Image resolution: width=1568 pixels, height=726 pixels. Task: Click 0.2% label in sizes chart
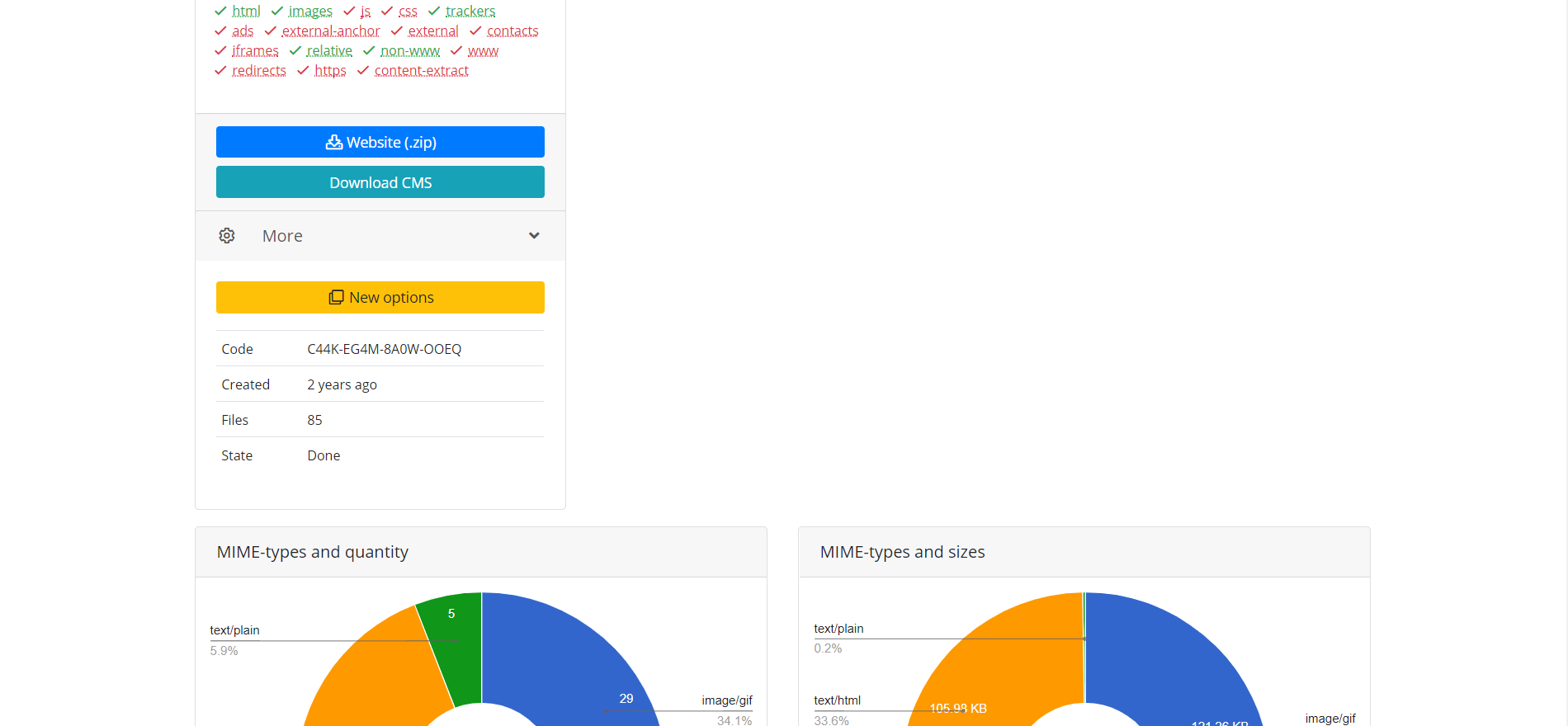(x=828, y=648)
